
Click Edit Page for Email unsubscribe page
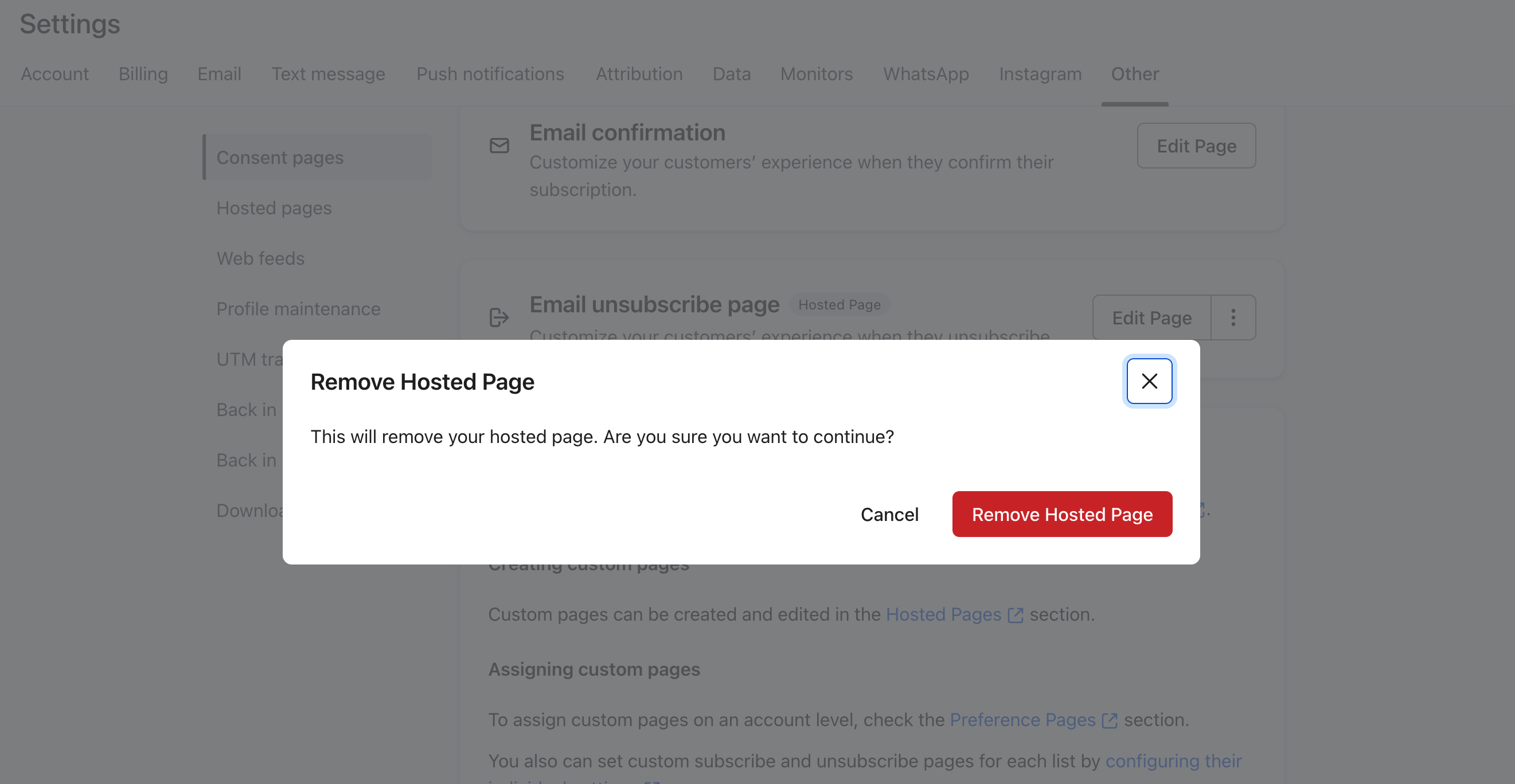pyautogui.click(x=1151, y=317)
